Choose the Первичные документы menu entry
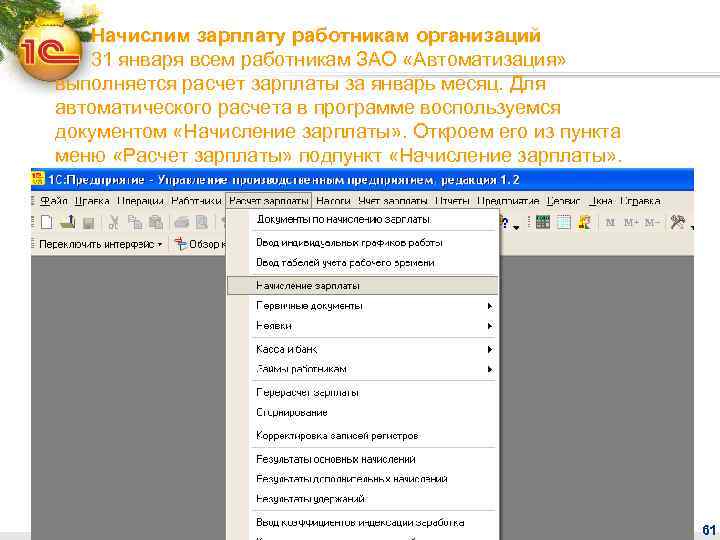Image resolution: width=720 pixels, height=540 pixels. (363, 306)
